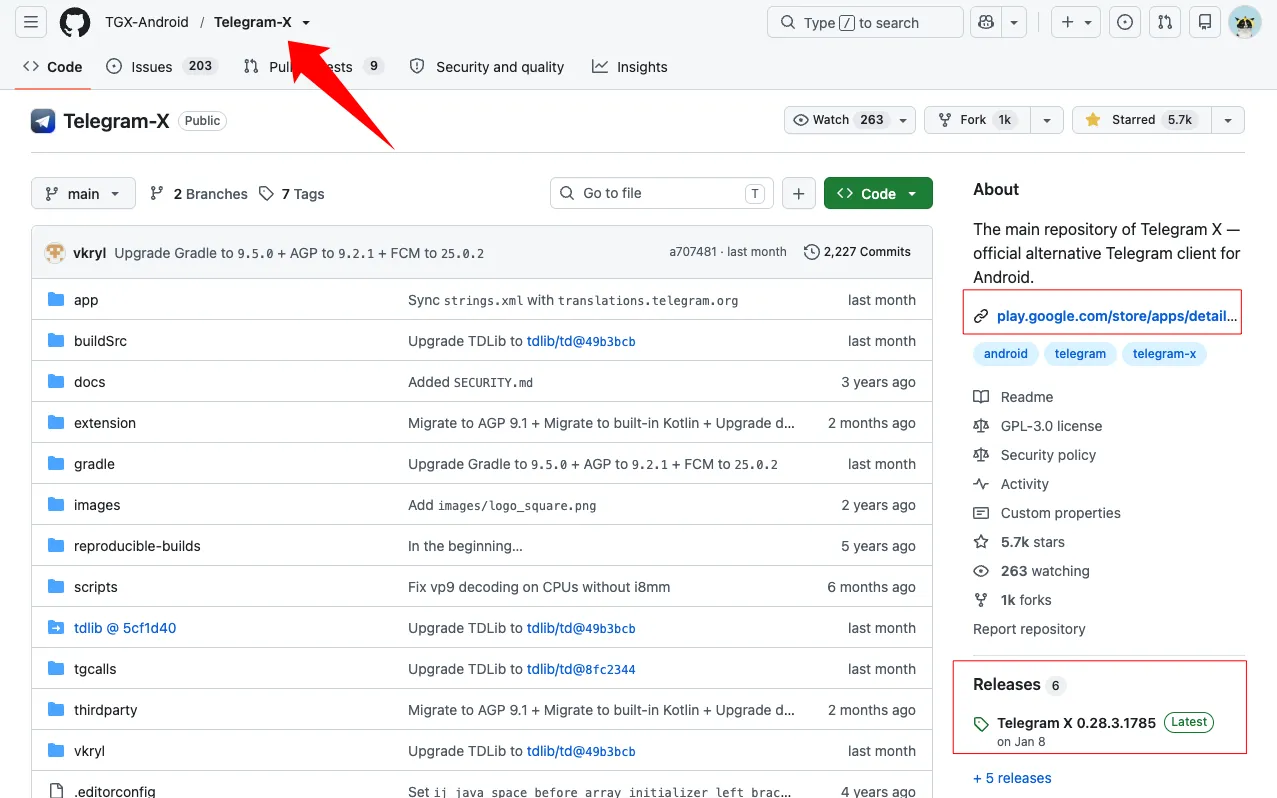
Task: Toggle the Starred button
Action: tap(1141, 120)
